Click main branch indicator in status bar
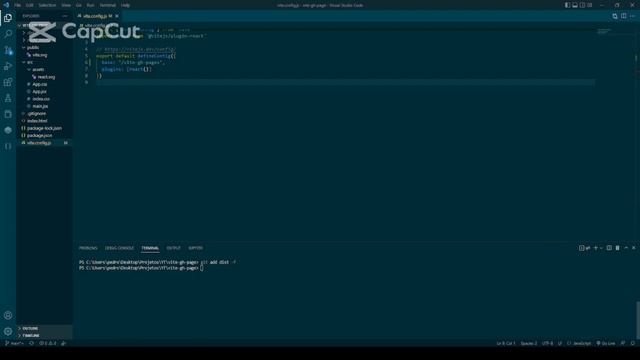 (x=14, y=343)
